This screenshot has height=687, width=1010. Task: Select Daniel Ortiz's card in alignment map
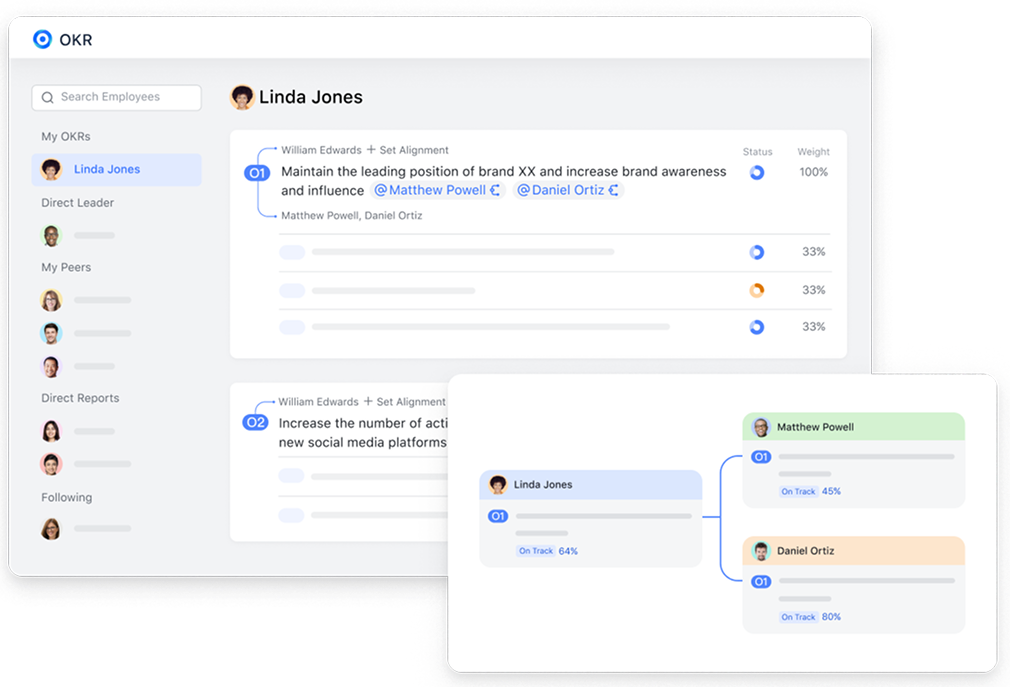click(853, 551)
